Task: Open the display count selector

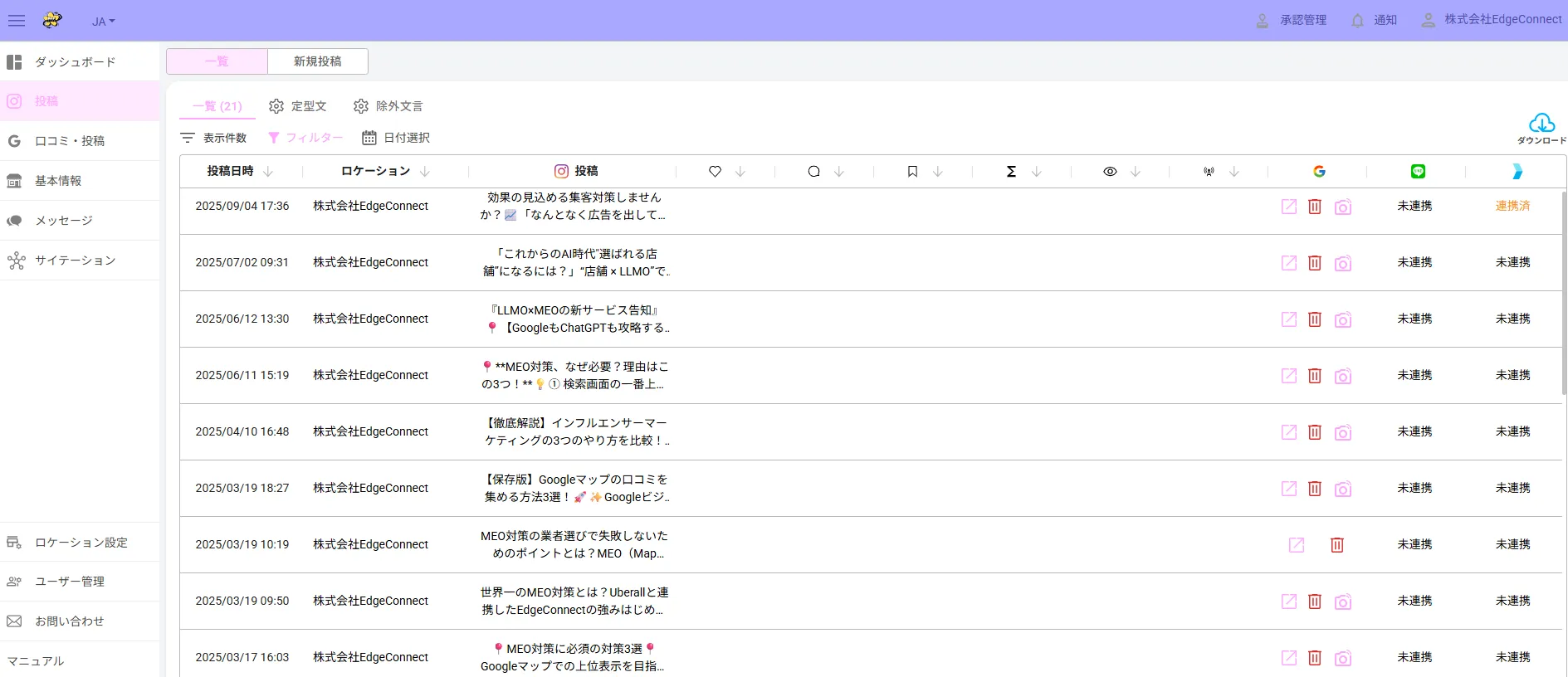Action: click(214, 138)
